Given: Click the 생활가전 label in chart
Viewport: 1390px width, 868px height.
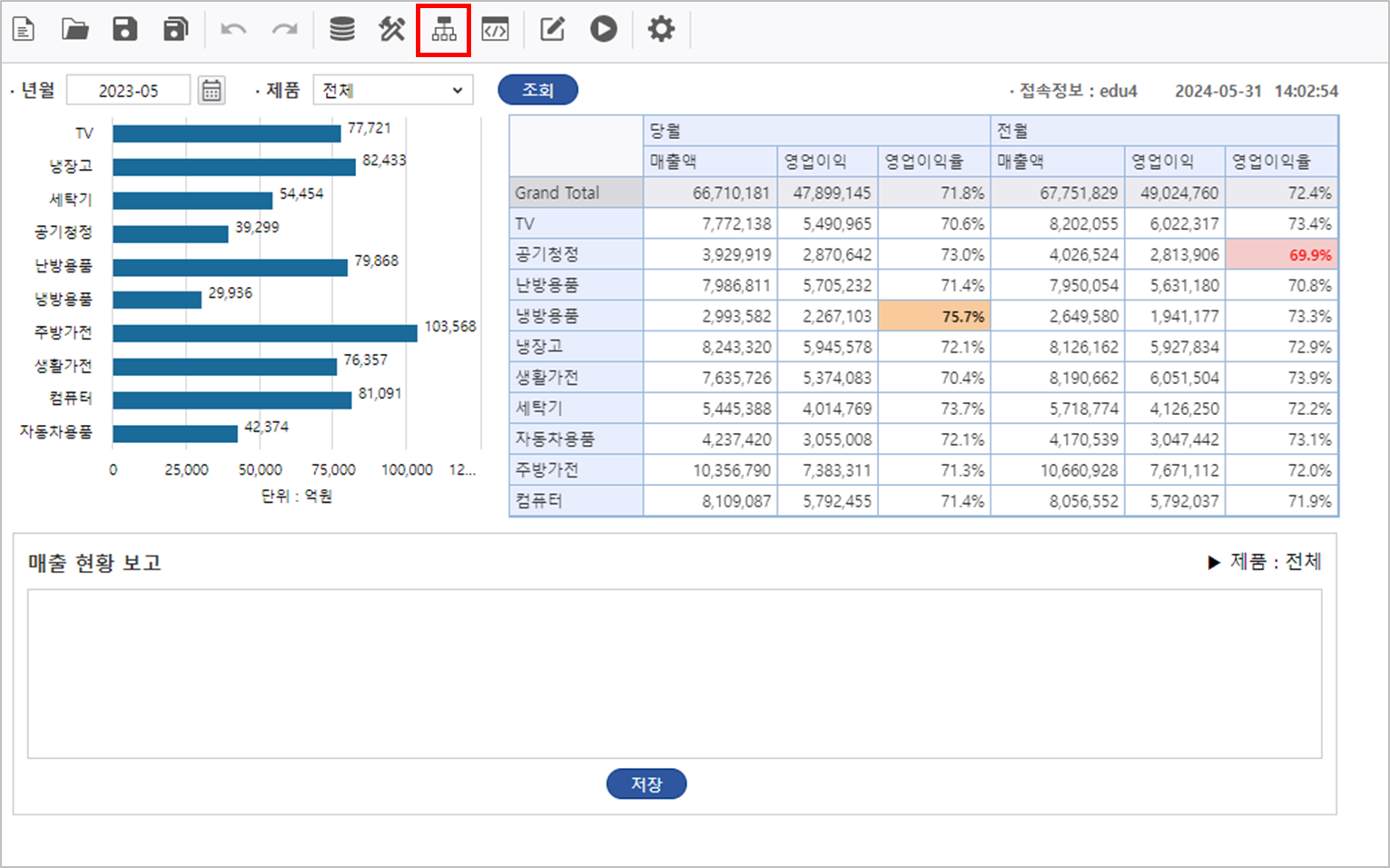Looking at the screenshot, I should [x=64, y=366].
